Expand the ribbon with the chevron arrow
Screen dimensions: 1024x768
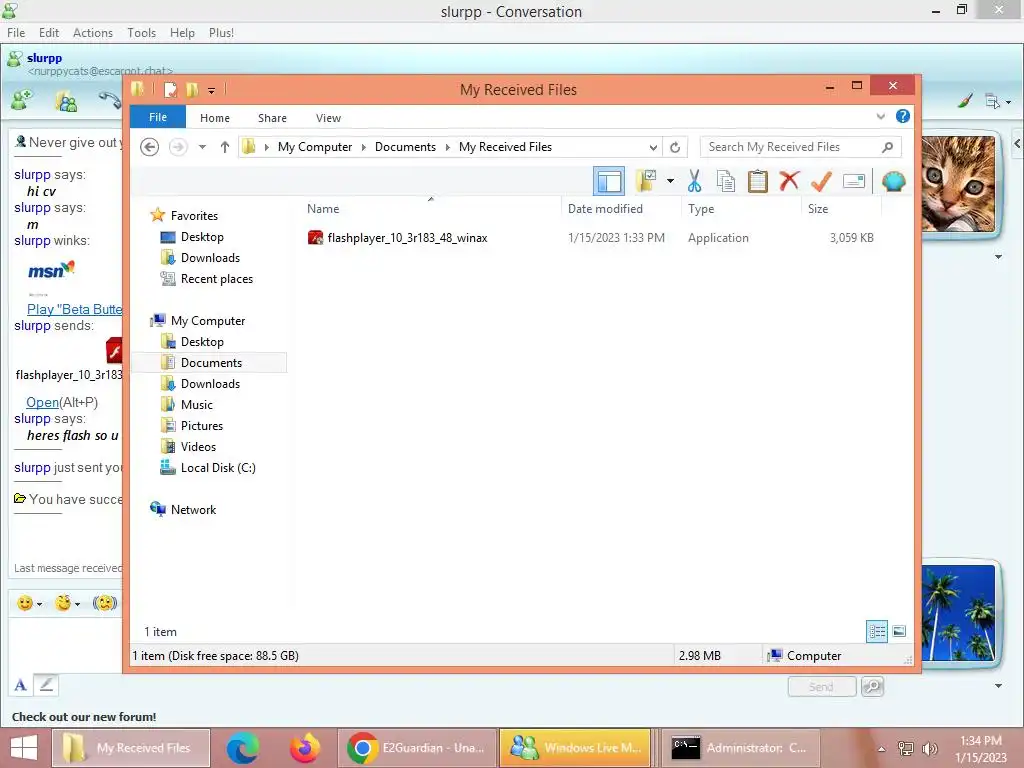[881, 116]
